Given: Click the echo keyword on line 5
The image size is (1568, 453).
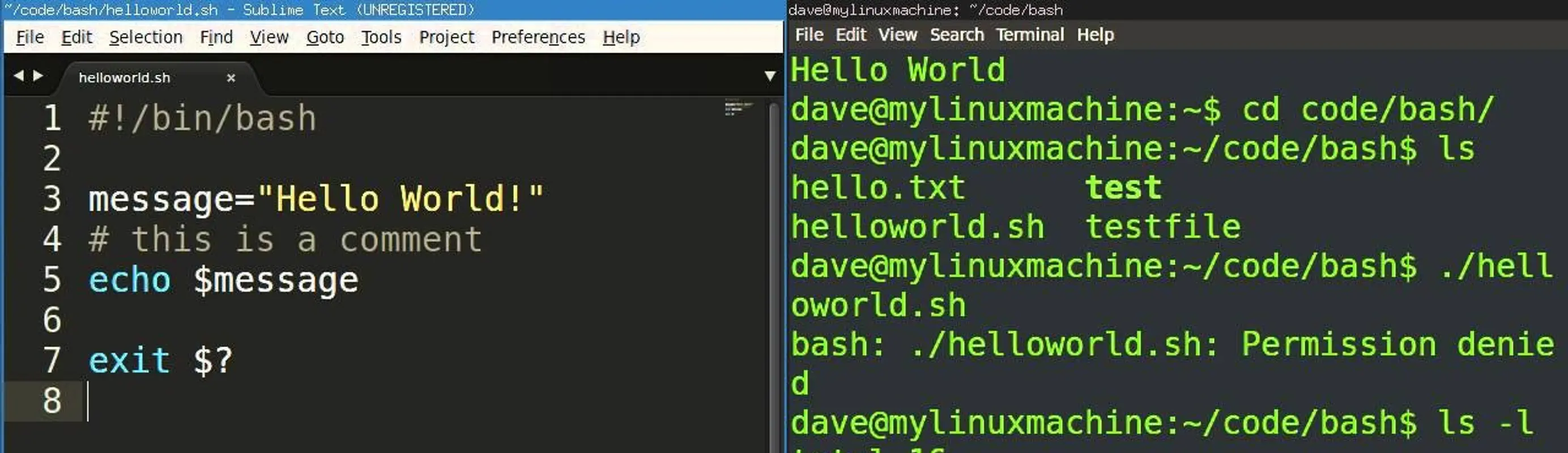Looking at the screenshot, I should [x=130, y=280].
